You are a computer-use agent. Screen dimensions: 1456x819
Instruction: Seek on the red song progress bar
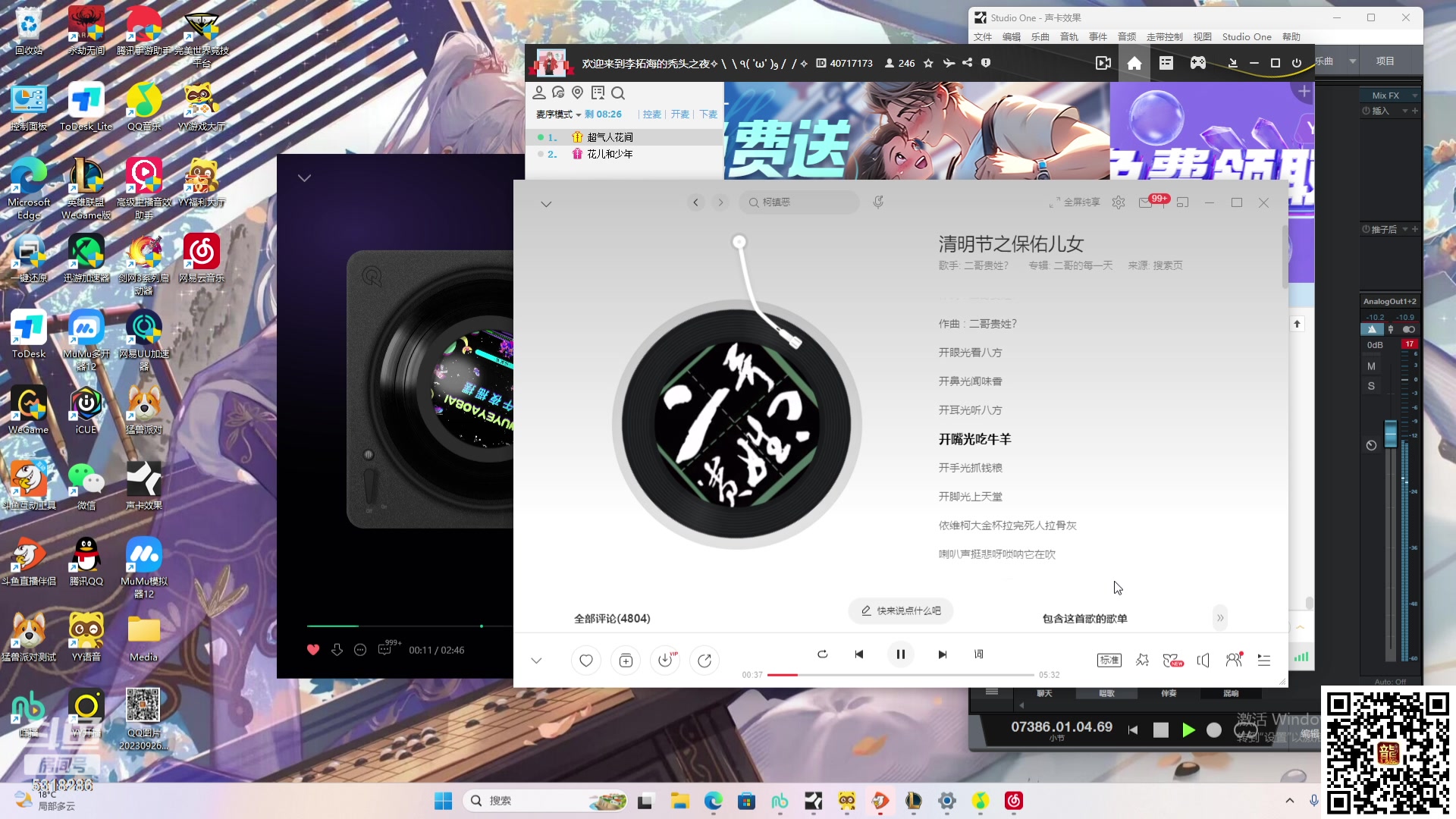(x=901, y=674)
